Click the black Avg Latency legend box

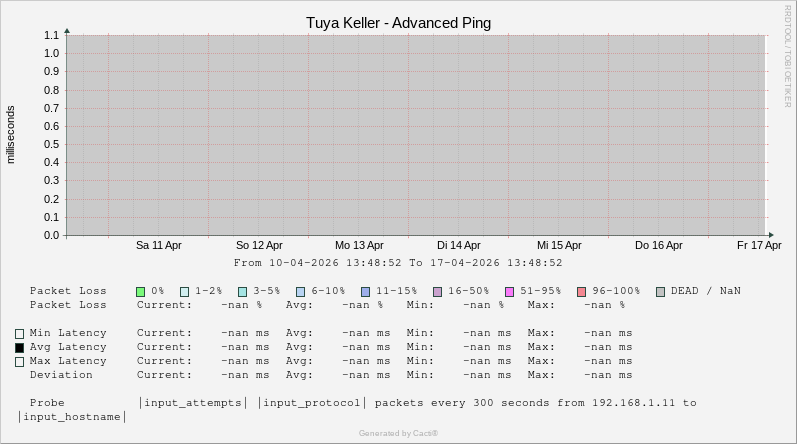coord(19,348)
